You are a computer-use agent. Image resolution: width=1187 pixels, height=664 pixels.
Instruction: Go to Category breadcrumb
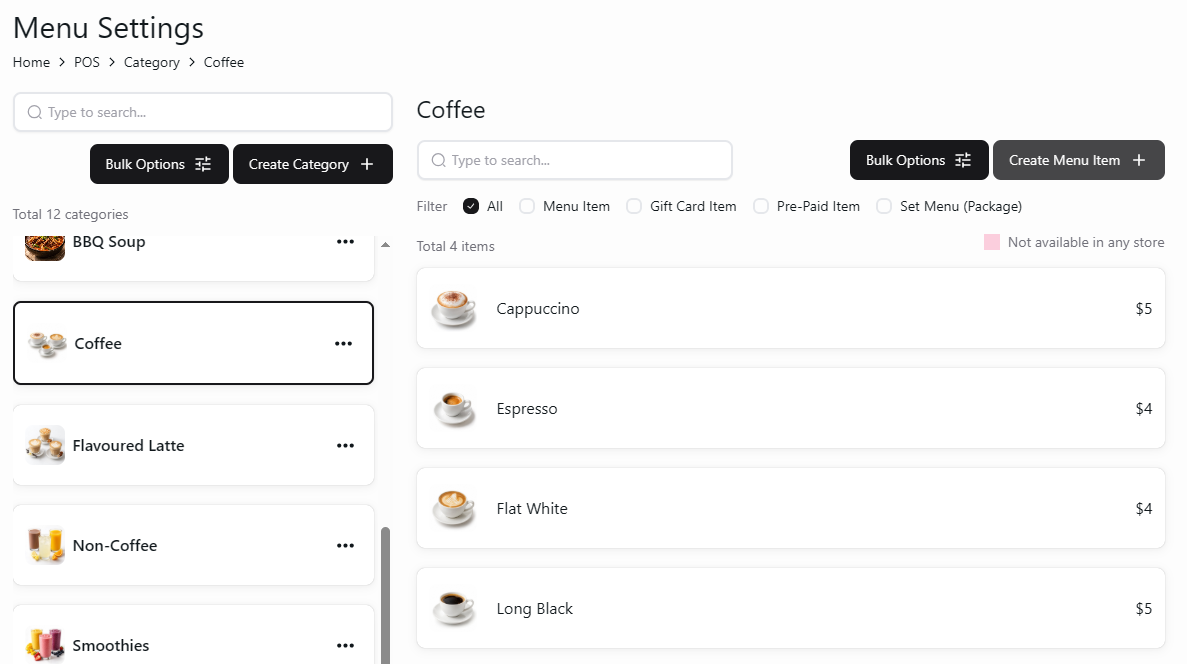[151, 62]
